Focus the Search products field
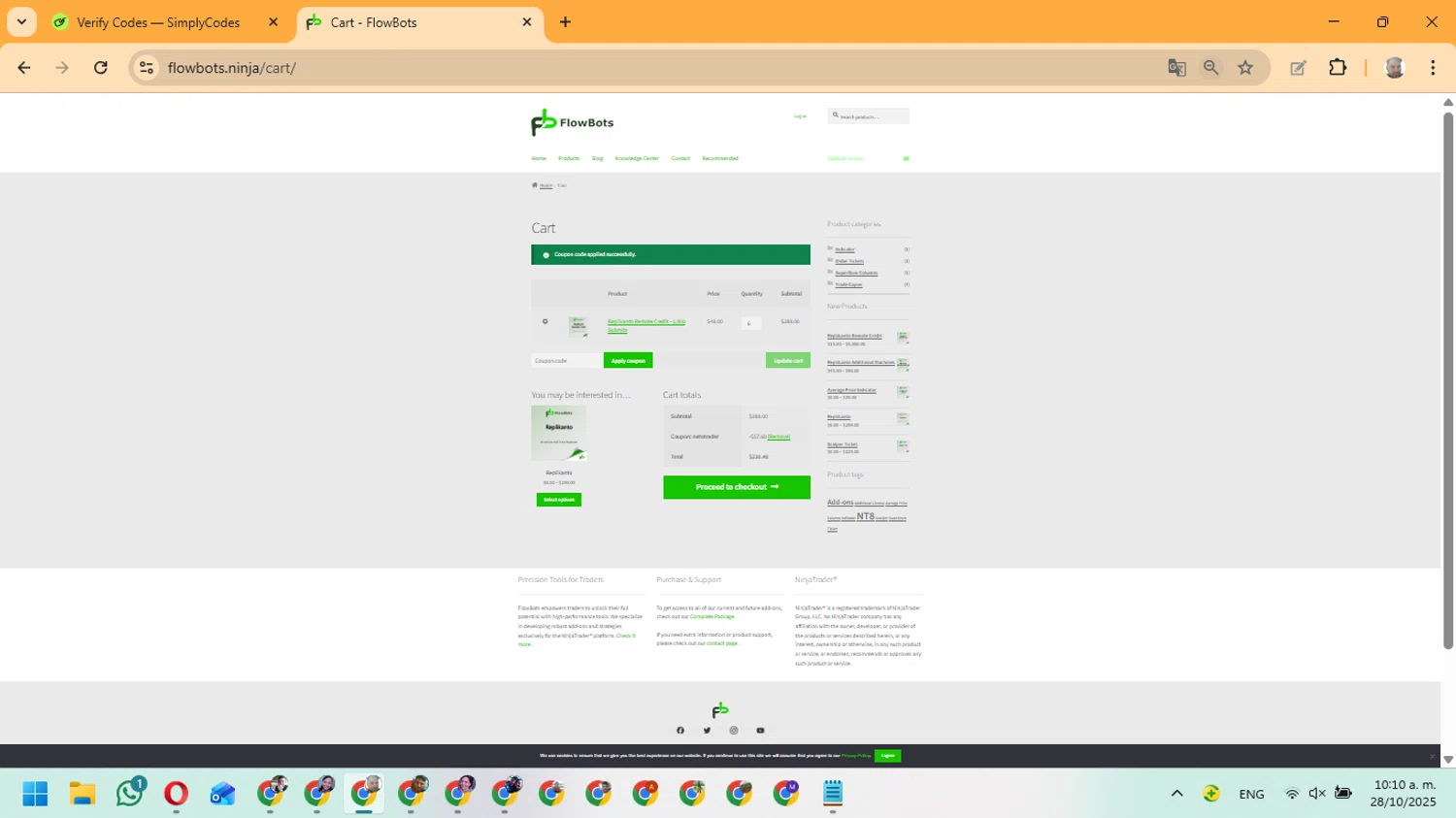The image size is (1456, 818). tap(869, 116)
